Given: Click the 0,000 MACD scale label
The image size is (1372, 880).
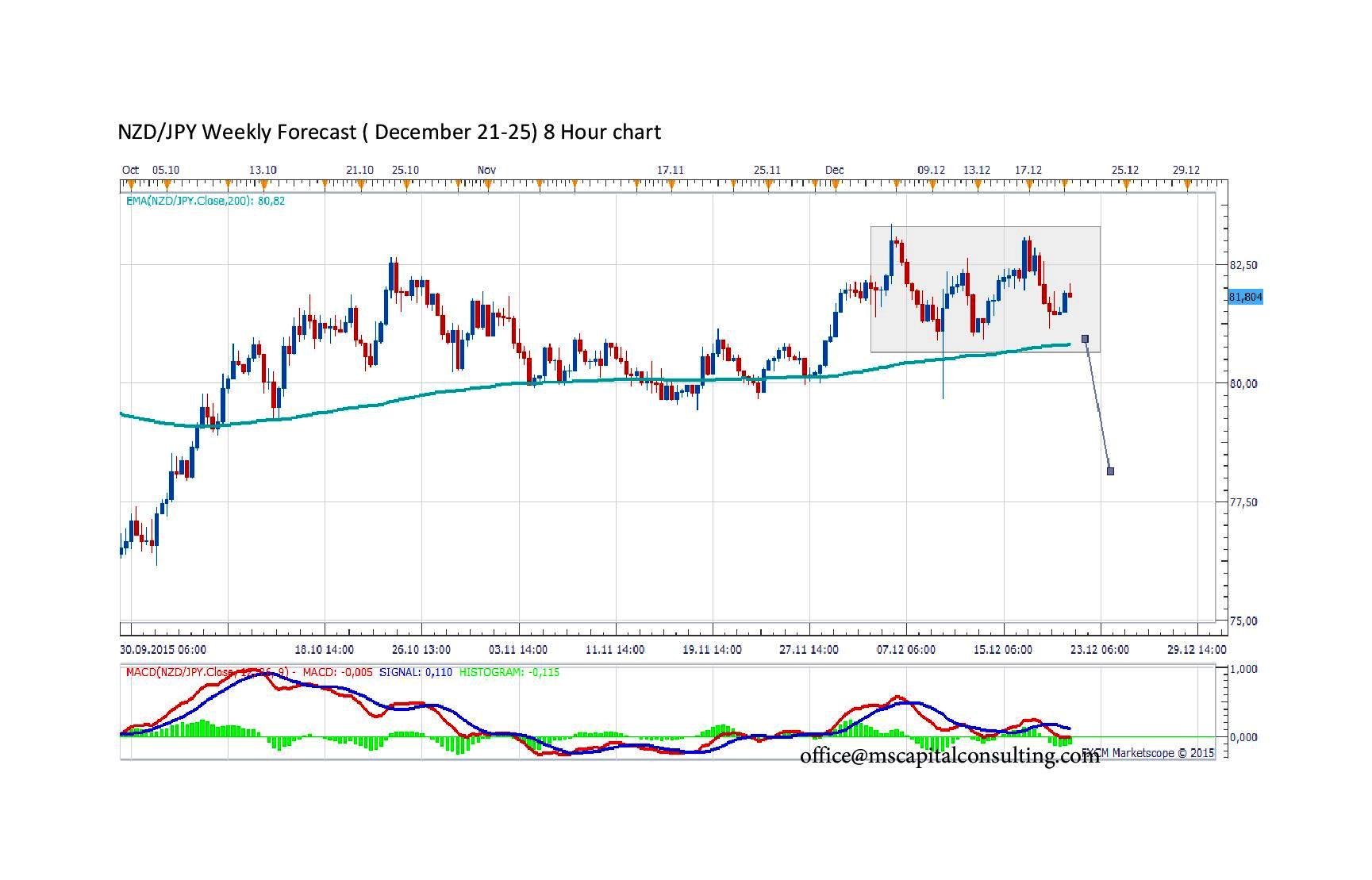Looking at the screenshot, I should click(1243, 737).
